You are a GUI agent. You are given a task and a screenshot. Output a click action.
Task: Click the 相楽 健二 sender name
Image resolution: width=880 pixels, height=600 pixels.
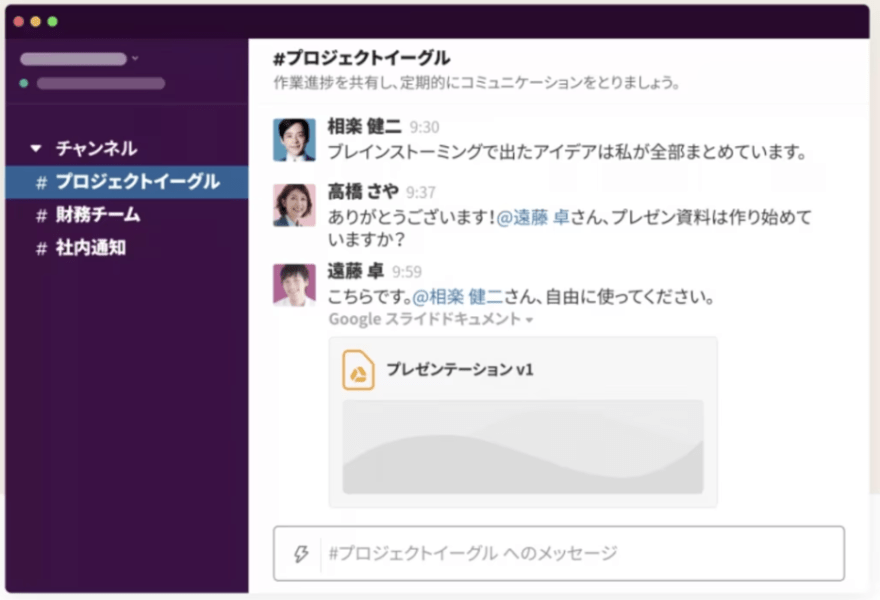tap(364, 127)
